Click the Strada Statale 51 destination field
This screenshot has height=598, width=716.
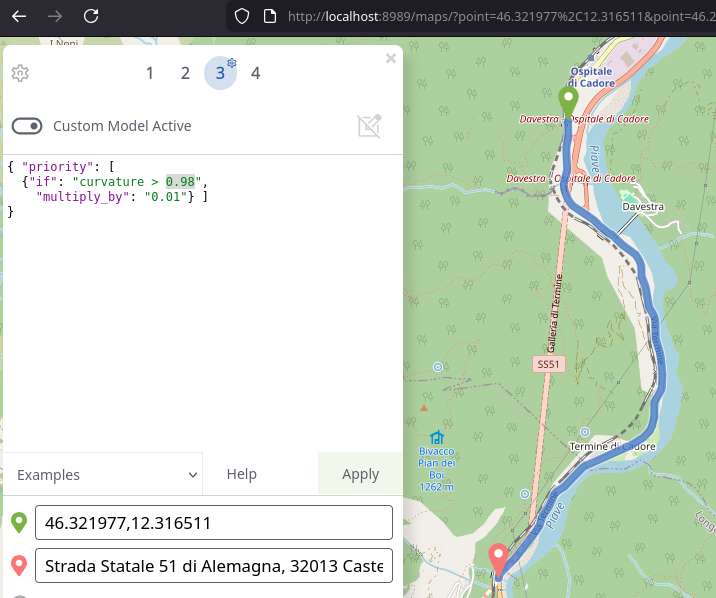coord(213,566)
